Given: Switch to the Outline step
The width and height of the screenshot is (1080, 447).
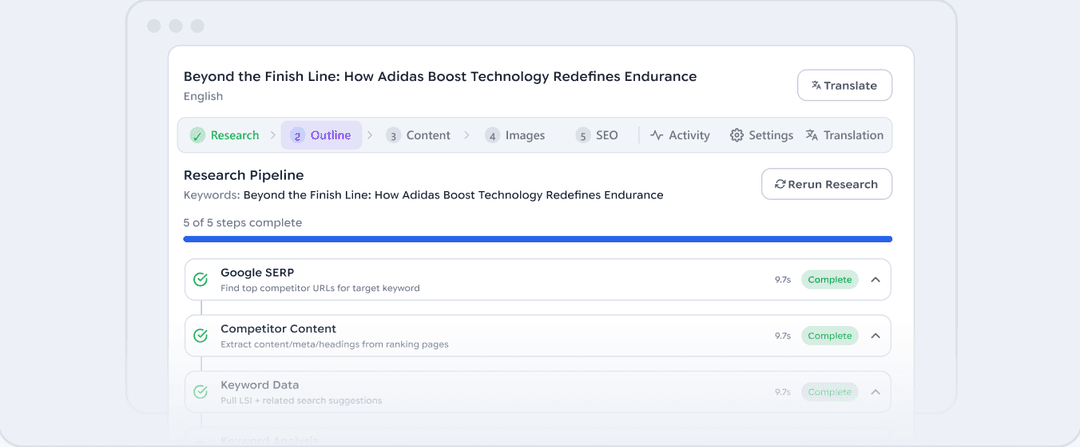Looking at the screenshot, I should (x=321, y=135).
